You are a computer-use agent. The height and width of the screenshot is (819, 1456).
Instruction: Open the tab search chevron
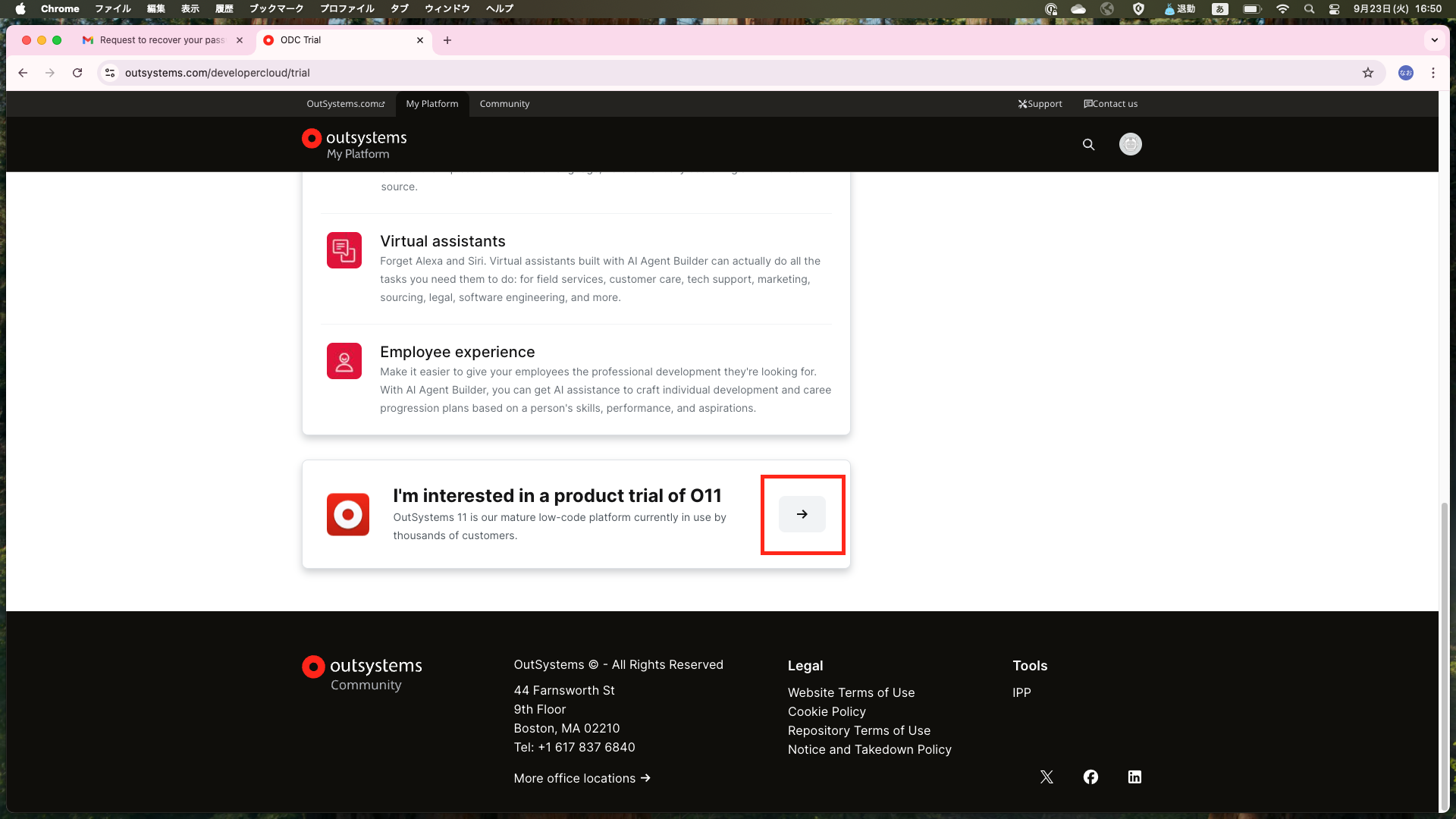tap(1434, 40)
